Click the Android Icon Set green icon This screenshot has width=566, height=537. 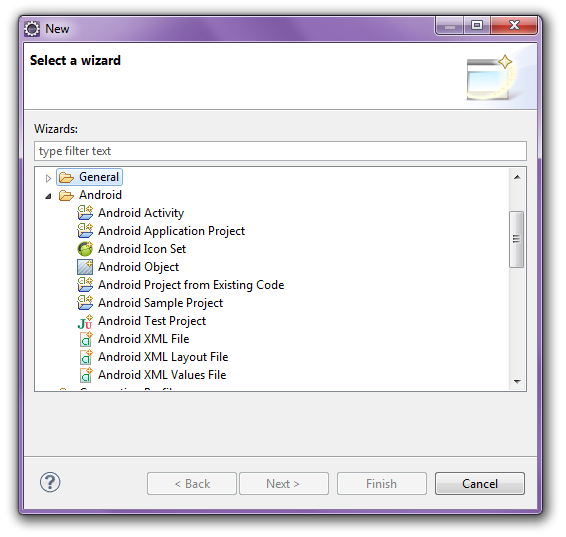click(85, 249)
